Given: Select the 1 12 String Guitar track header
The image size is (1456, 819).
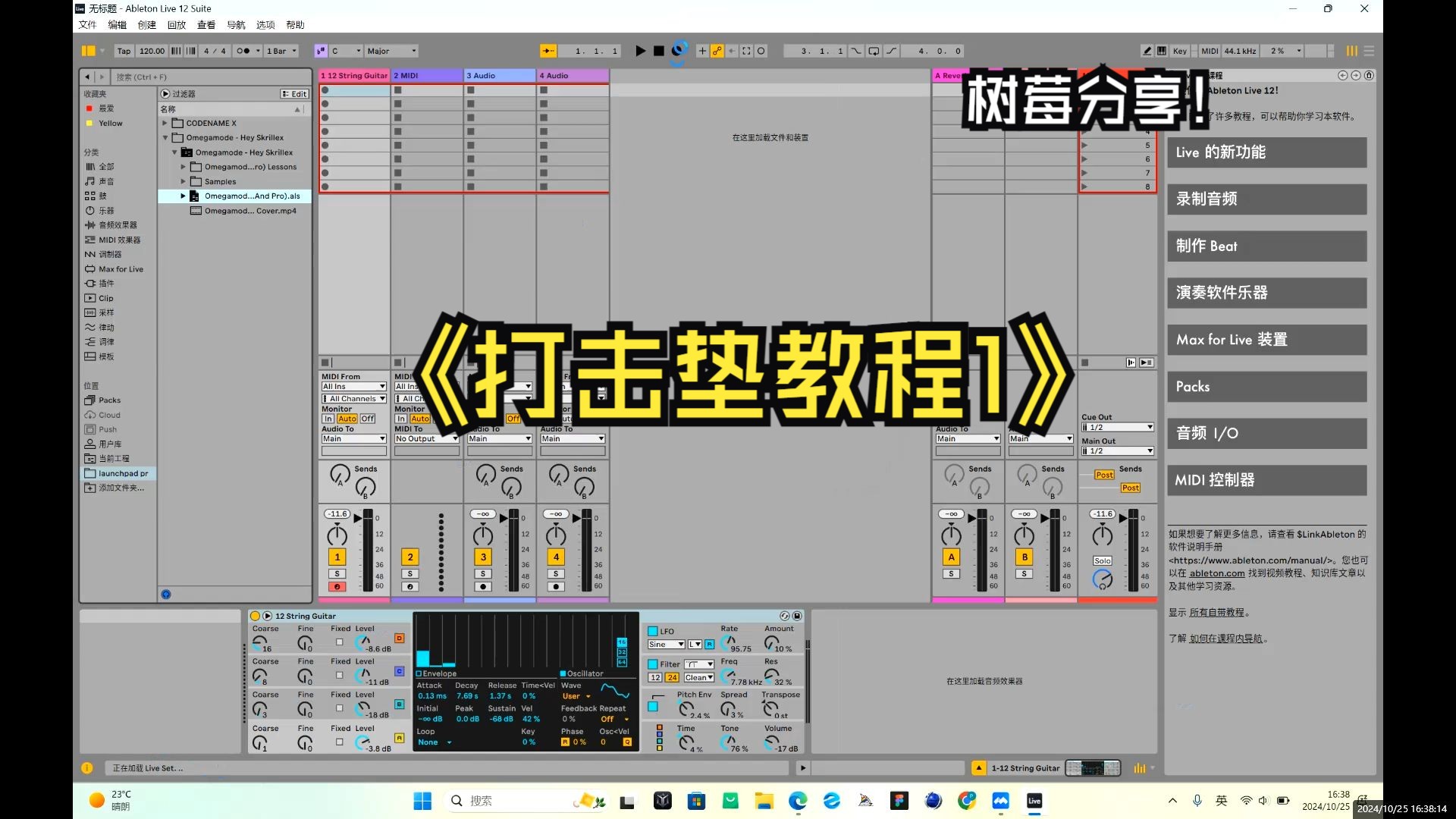Looking at the screenshot, I should point(354,76).
